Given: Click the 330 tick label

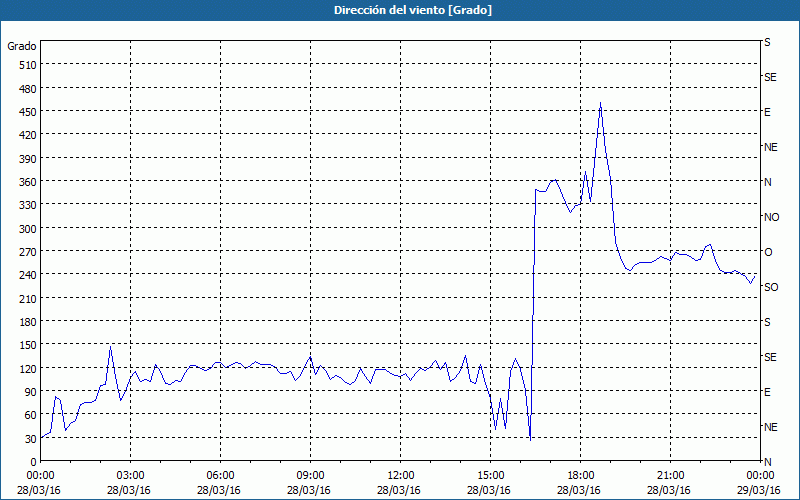Looking at the screenshot, I should pos(29,205).
